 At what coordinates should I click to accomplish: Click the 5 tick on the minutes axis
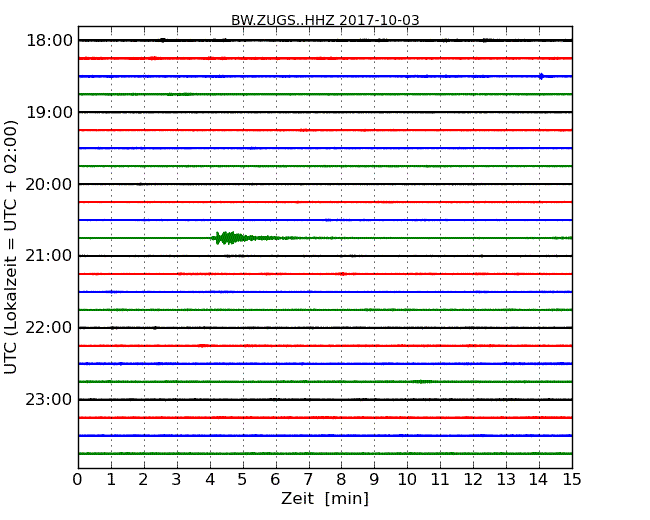[243, 480]
